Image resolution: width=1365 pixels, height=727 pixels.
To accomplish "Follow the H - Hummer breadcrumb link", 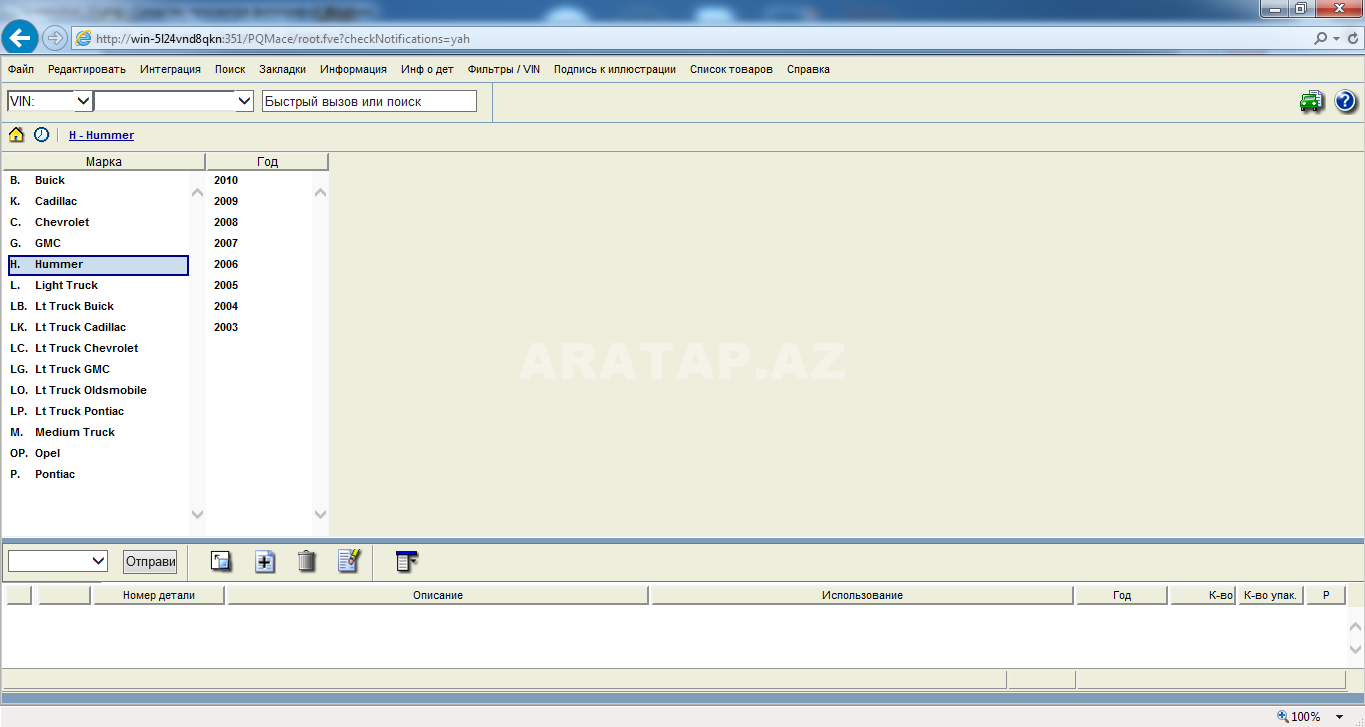I will tap(101, 135).
